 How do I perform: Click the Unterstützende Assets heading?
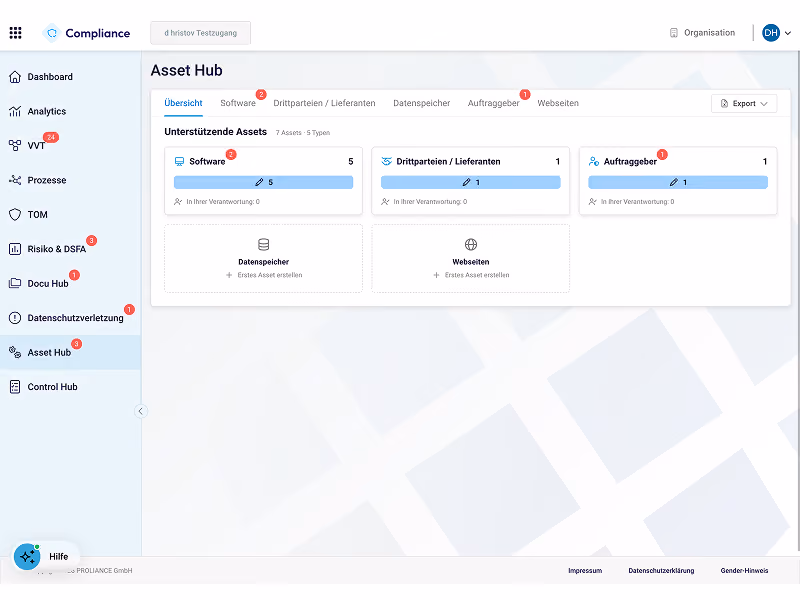point(215,132)
